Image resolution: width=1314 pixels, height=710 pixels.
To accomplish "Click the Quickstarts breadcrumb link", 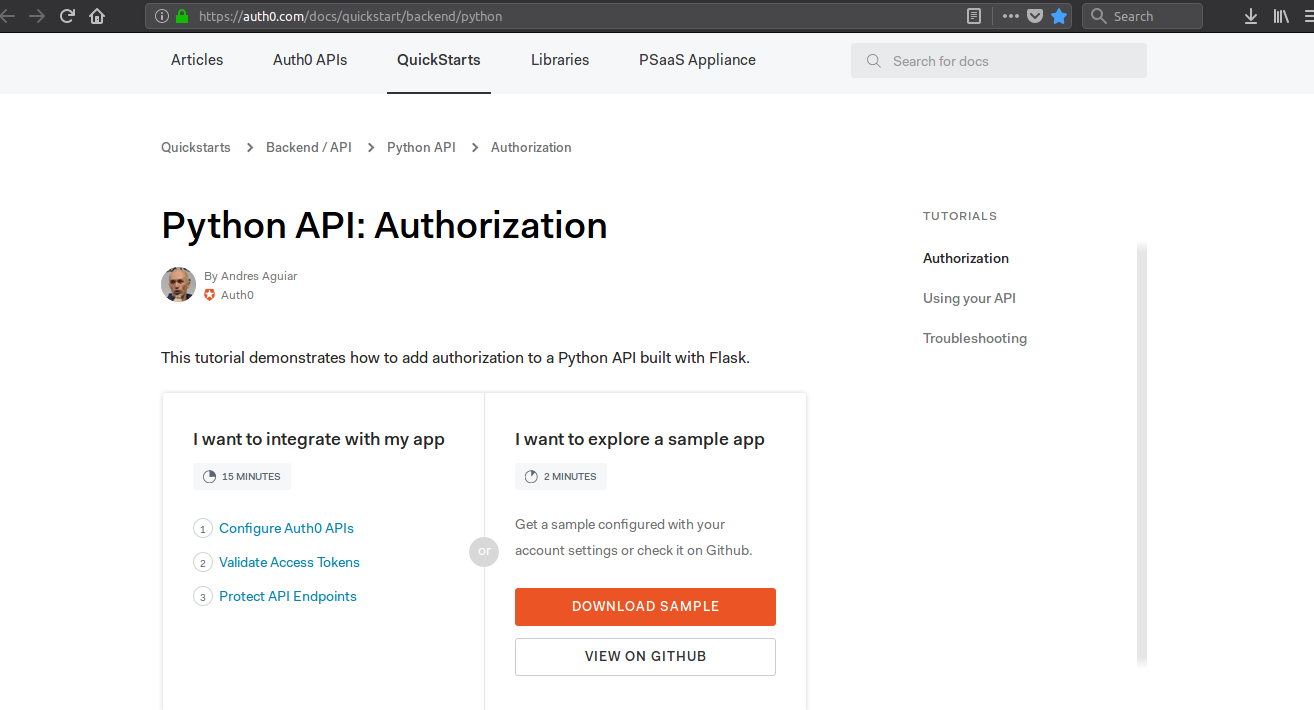I will point(196,147).
